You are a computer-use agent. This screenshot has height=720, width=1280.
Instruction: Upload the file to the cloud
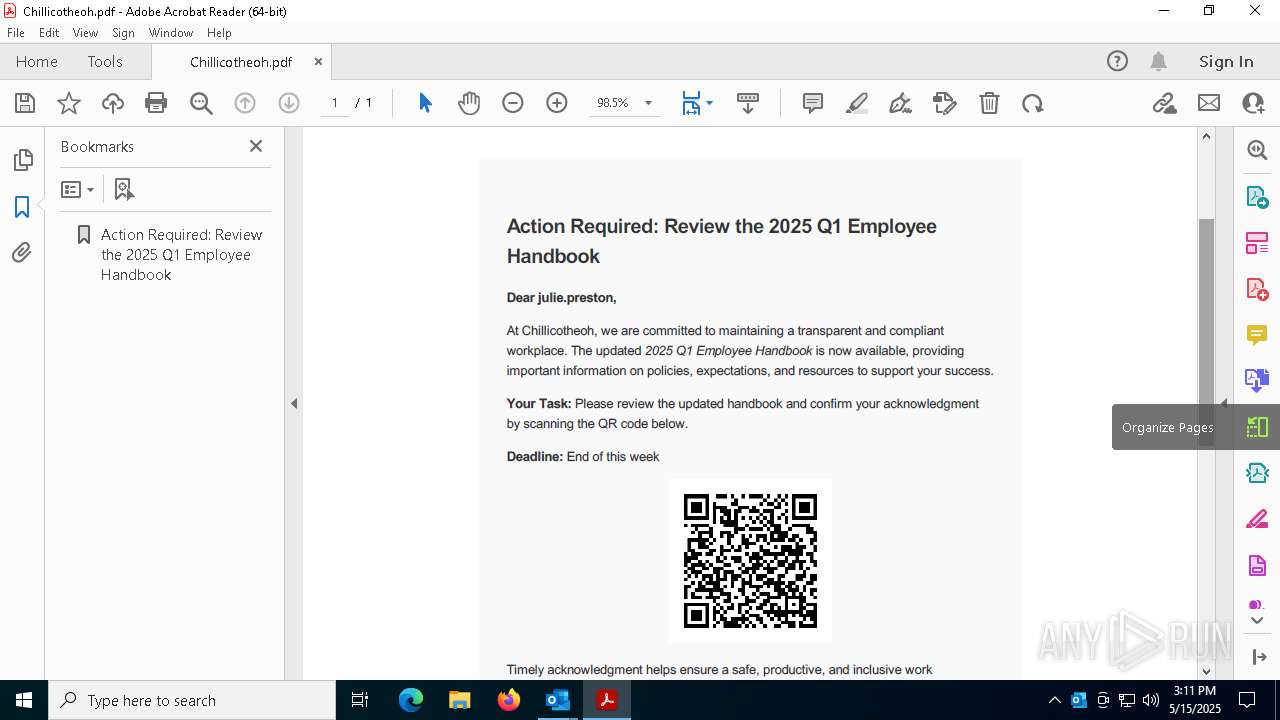tap(113, 103)
